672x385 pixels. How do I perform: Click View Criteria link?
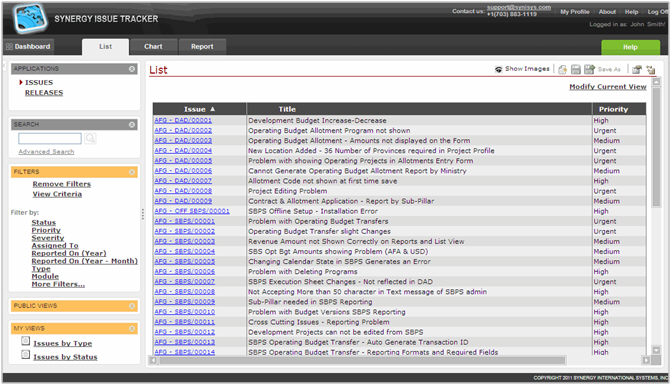tap(57, 194)
